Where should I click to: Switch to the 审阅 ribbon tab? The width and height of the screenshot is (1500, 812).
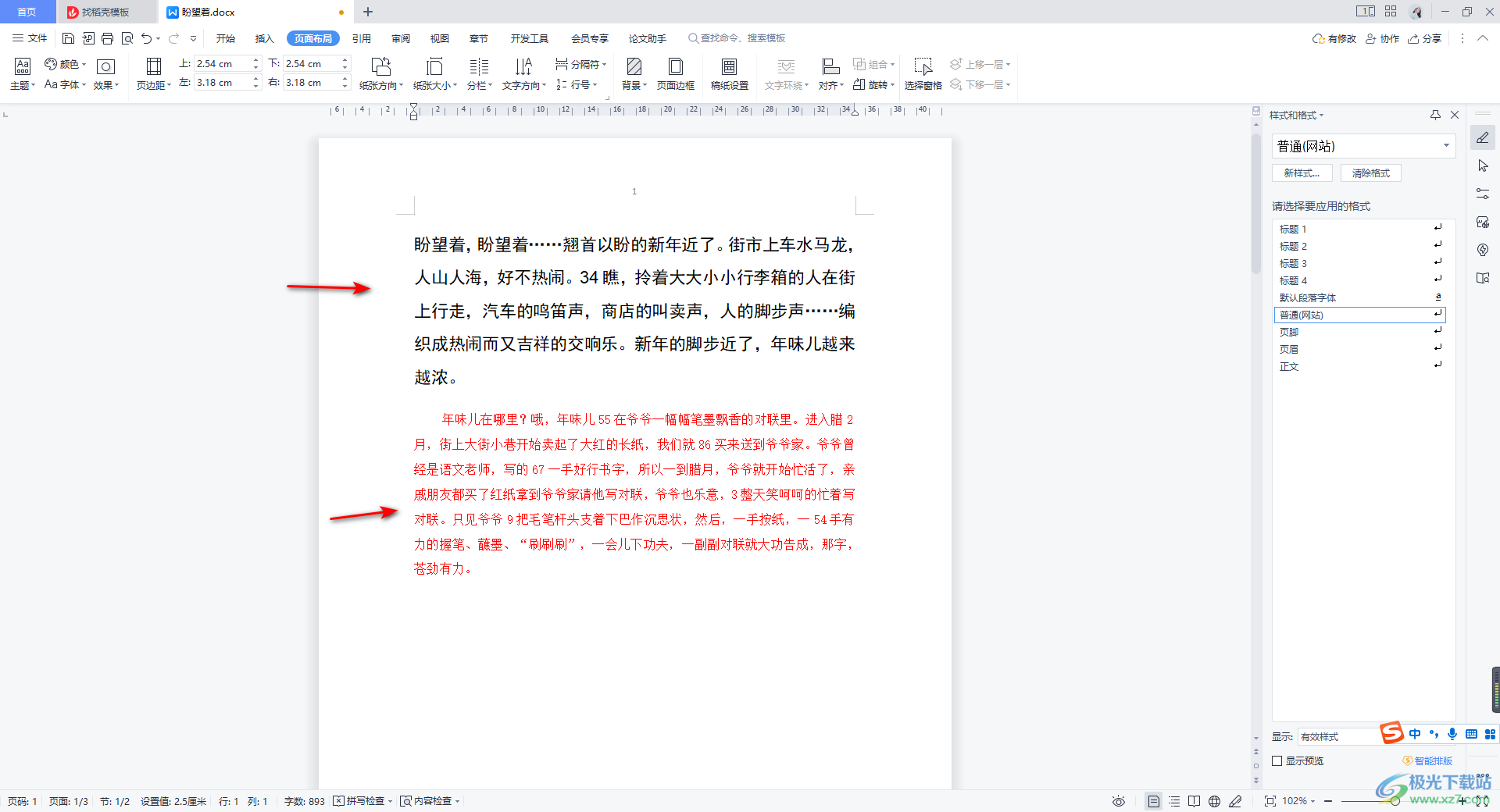(x=401, y=38)
